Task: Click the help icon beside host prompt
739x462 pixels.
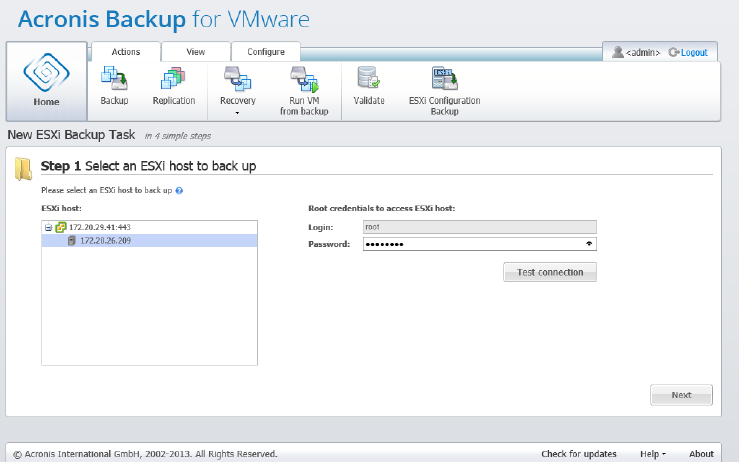Action: click(x=179, y=190)
